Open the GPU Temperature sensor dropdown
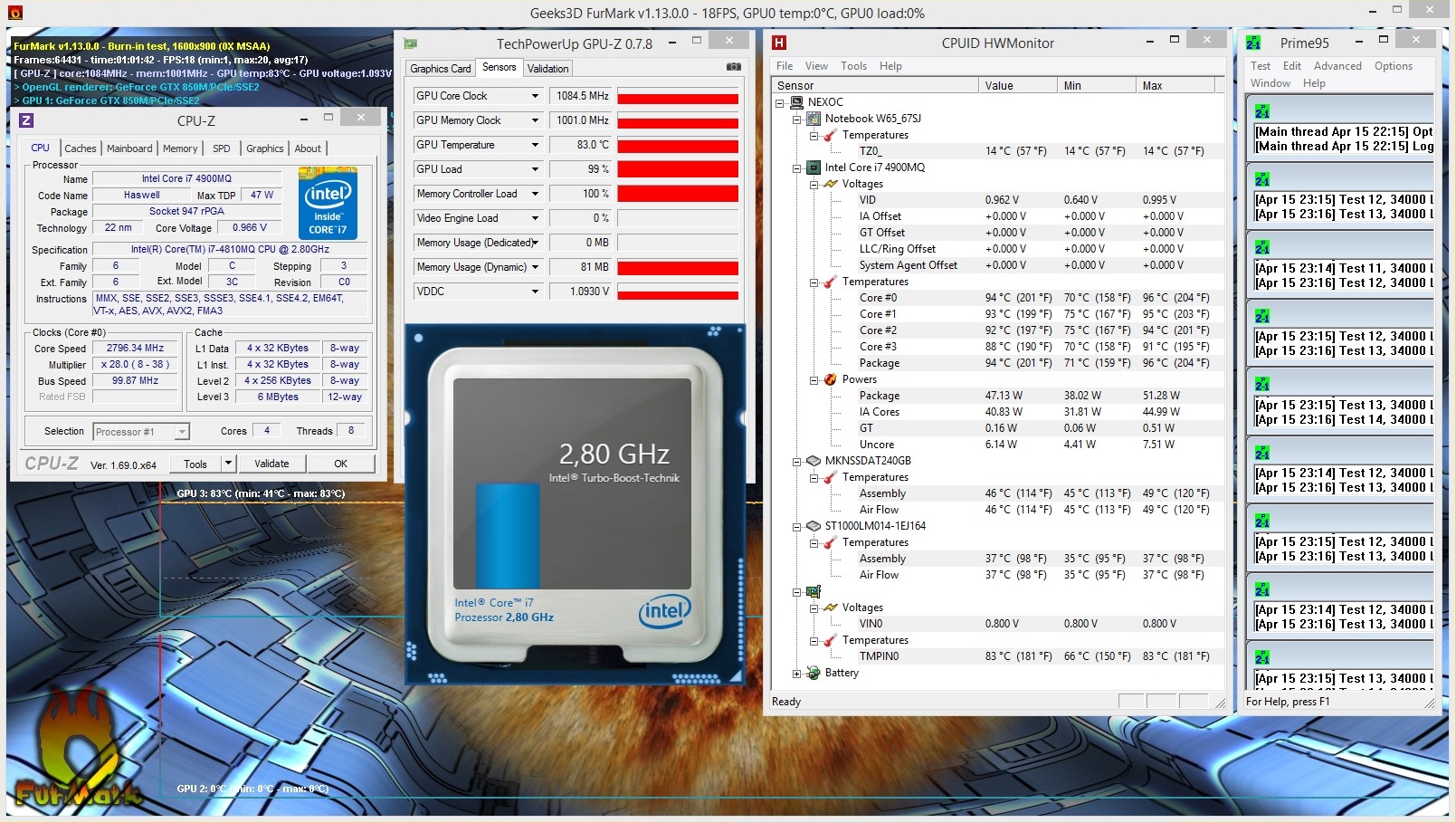Screen dimensions: 1456x823 click(x=535, y=145)
